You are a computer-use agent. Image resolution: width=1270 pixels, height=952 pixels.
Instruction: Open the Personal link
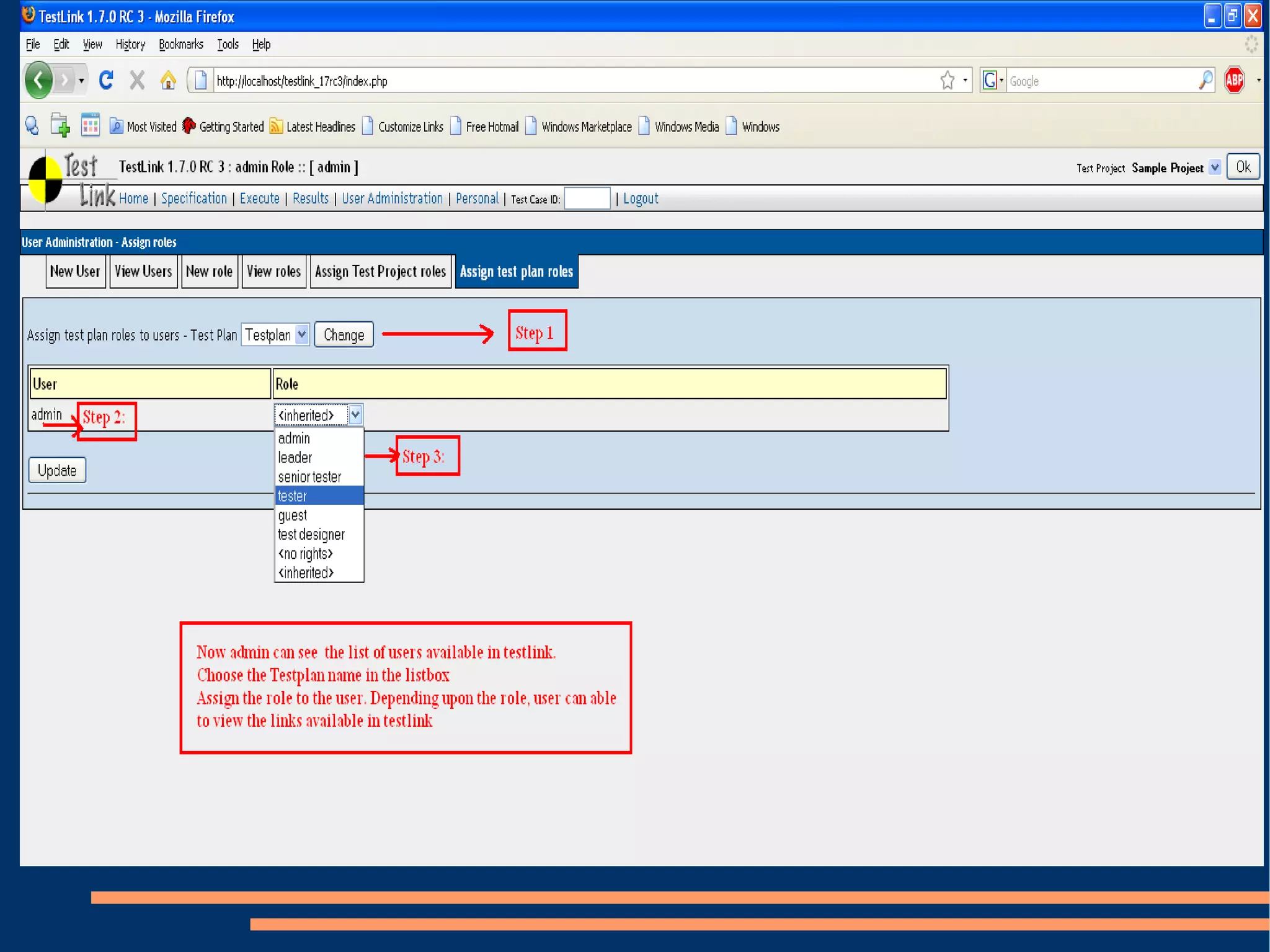[477, 198]
